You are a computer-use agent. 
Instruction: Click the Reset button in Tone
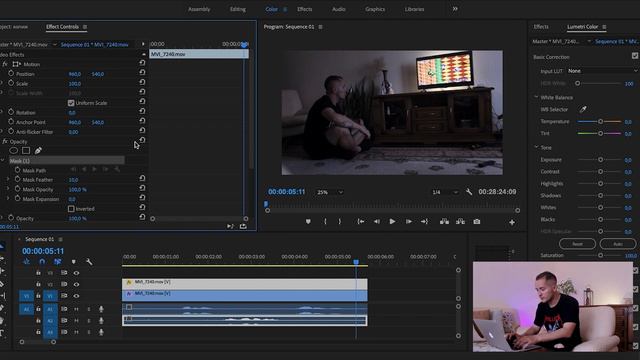577,244
